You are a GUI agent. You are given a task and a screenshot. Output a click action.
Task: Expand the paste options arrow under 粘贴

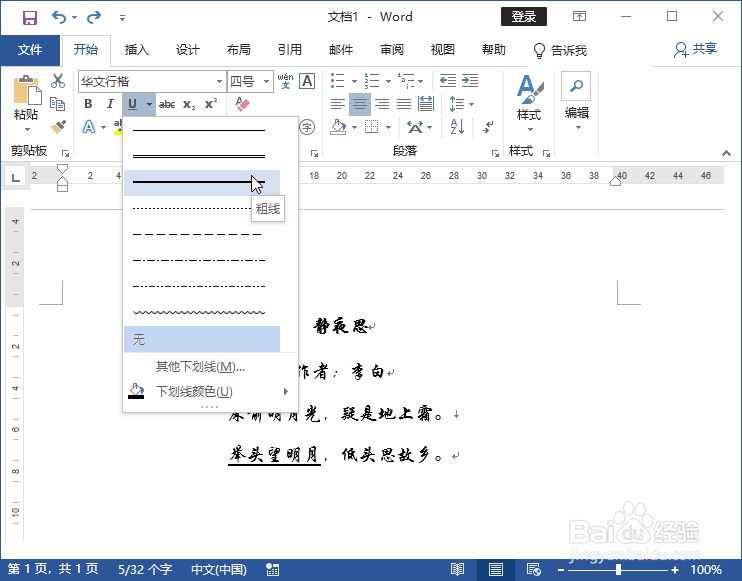[x=27, y=129]
